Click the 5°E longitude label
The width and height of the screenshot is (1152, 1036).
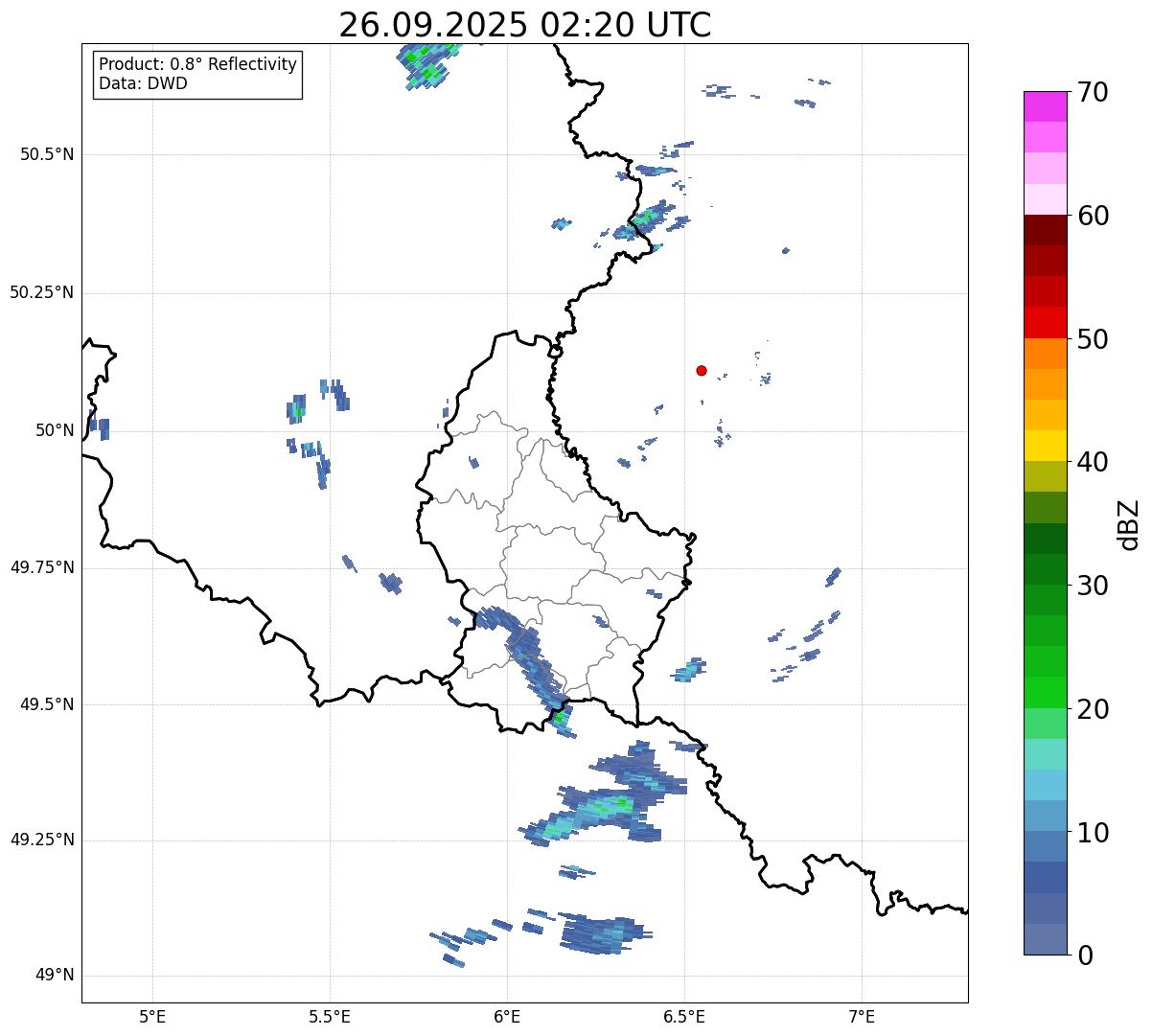[152, 1016]
